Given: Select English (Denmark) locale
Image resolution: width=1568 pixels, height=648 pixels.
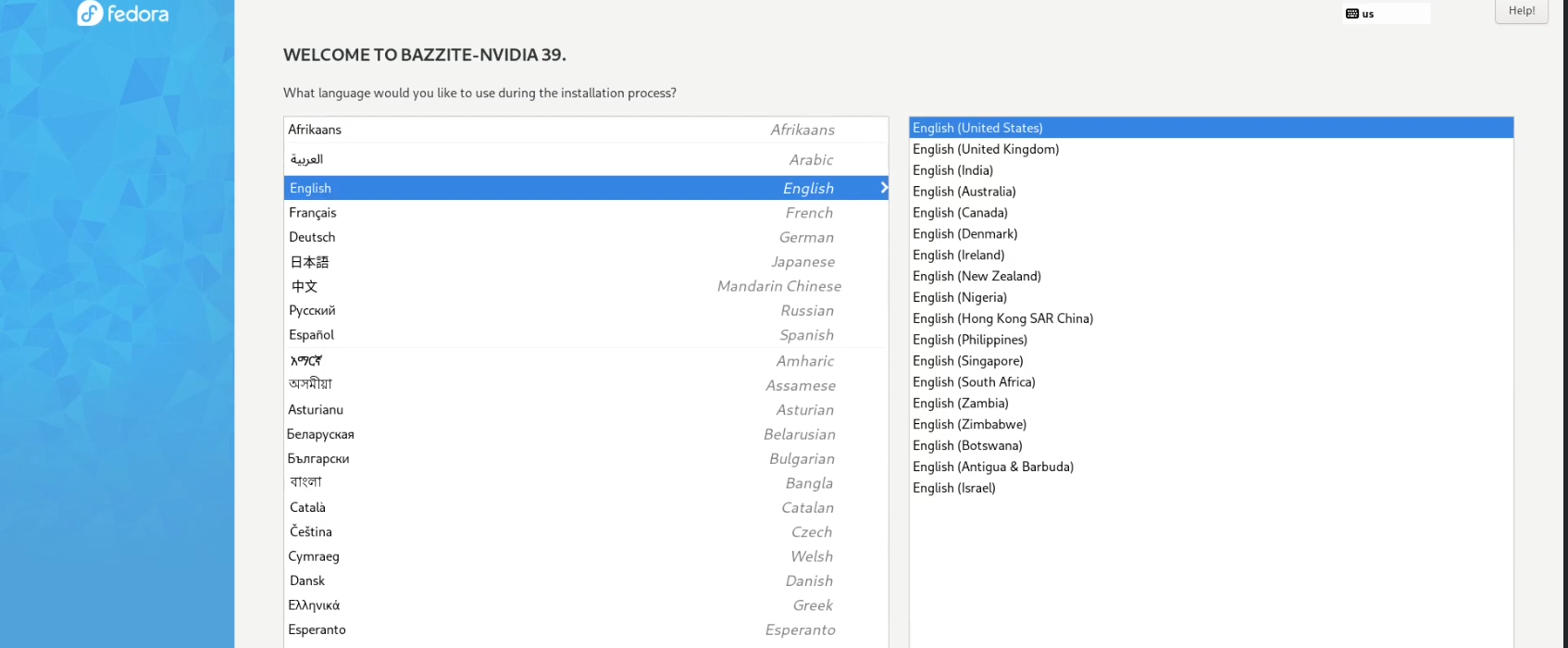Looking at the screenshot, I should [1211, 234].
